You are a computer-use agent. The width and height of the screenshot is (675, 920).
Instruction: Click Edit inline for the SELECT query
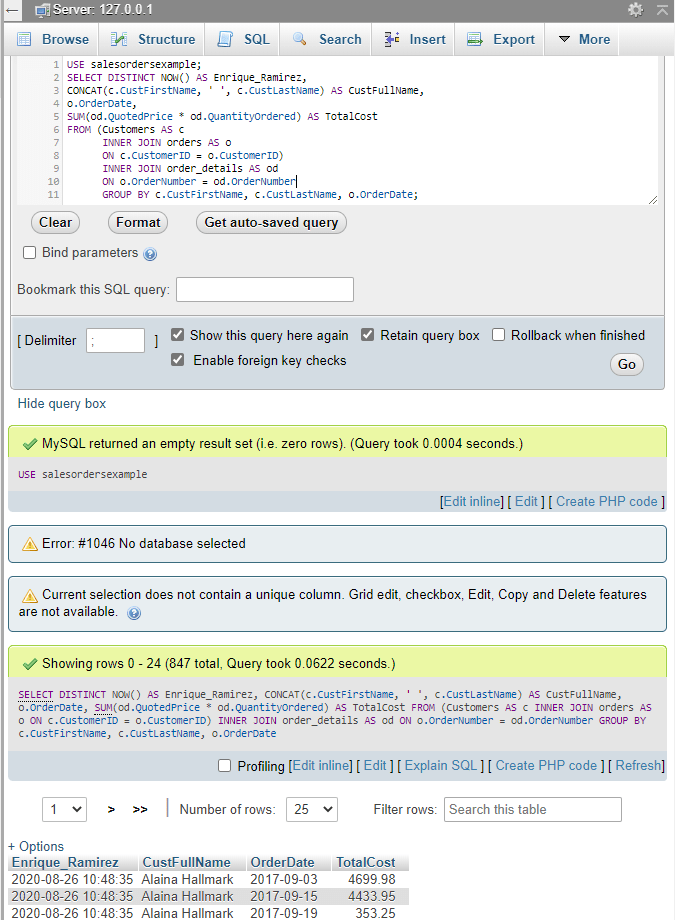tap(322, 766)
